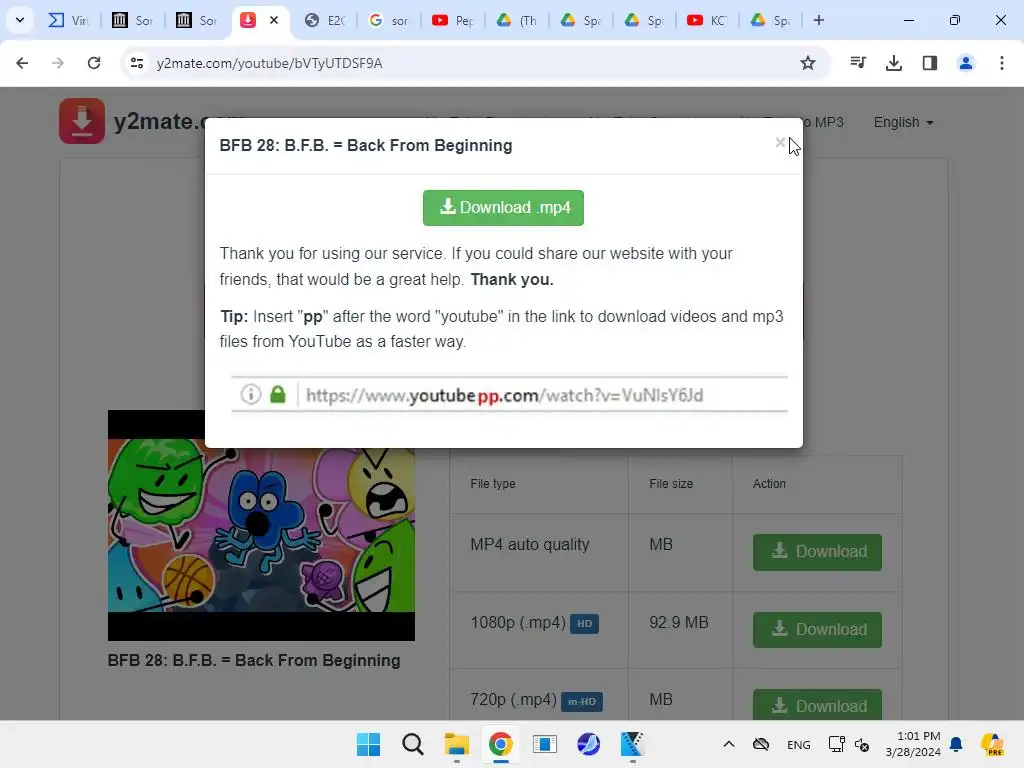Switch to the YouTube 'KC' tab
The width and height of the screenshot is (1024, 768).
(707, 20)
